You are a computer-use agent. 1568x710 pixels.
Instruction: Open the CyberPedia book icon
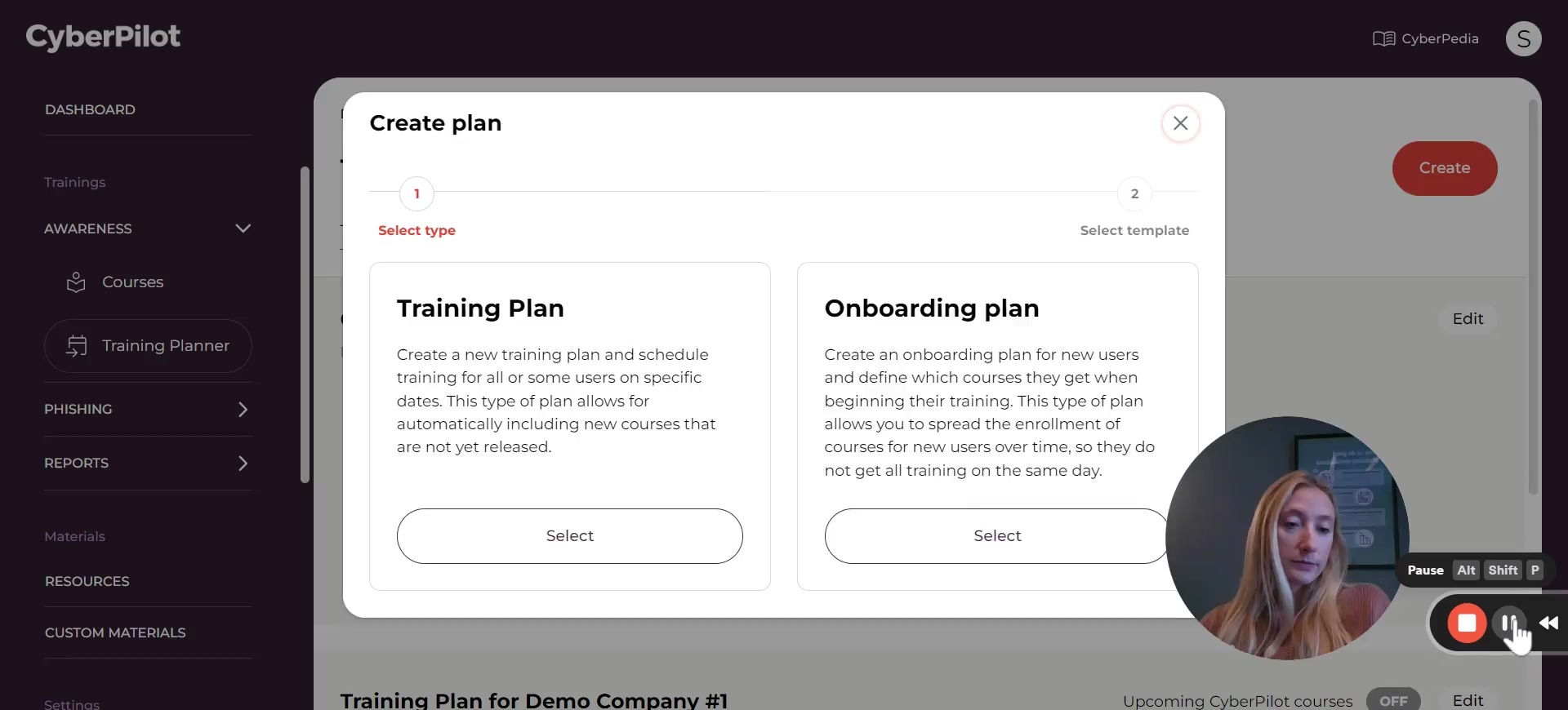(1383, 39)
